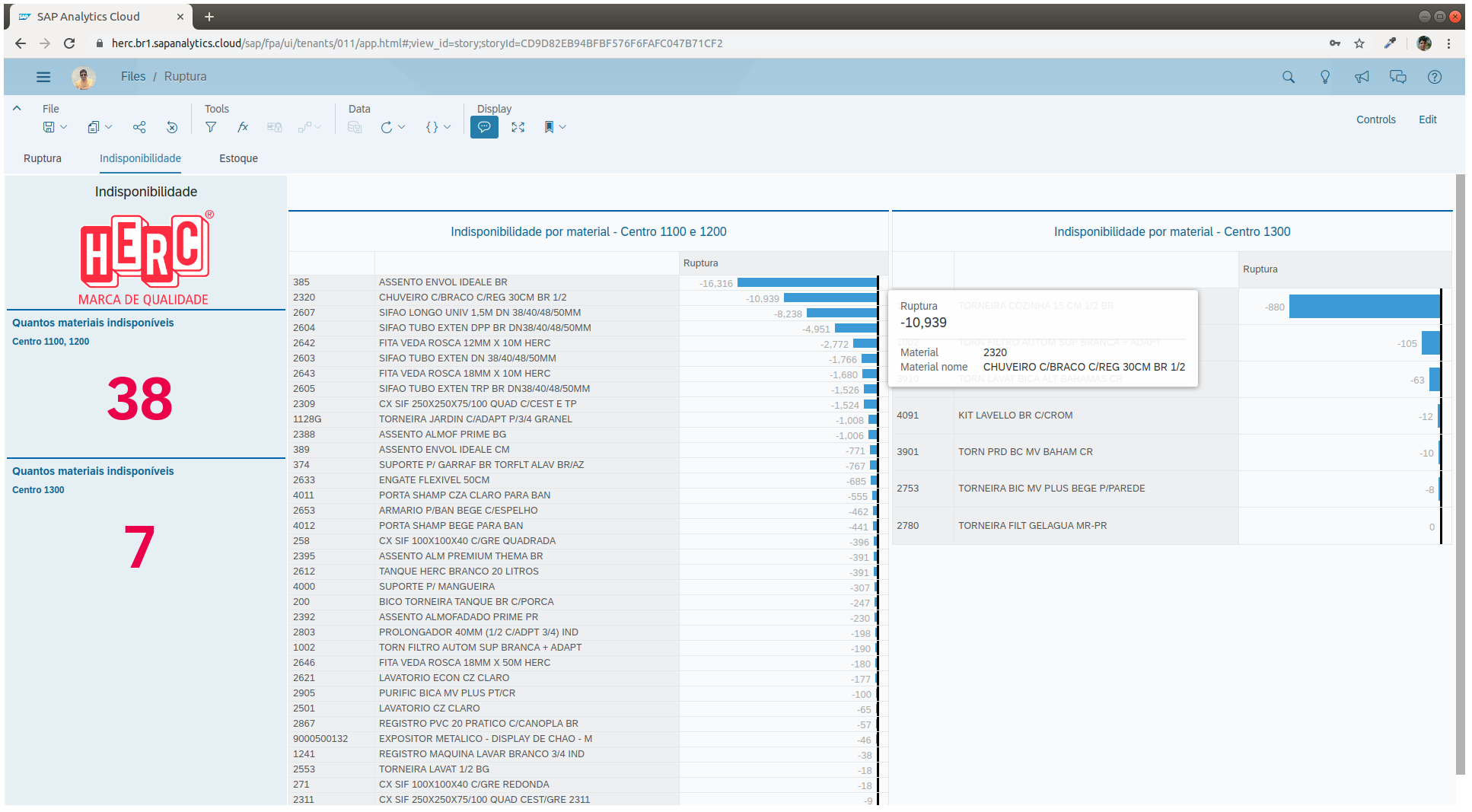Click the curly braces variables icon
Image resolution: width=1472 pixels, height=812 pixels.
coord(432,127)
